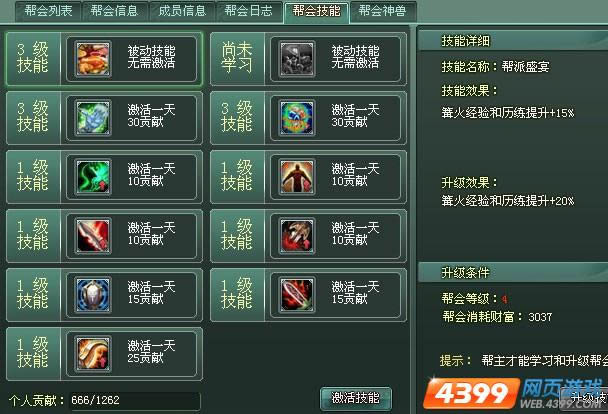Viewport: 608px width, 414px height.
Task: Click the 激活技能 button
Action: 356,398
